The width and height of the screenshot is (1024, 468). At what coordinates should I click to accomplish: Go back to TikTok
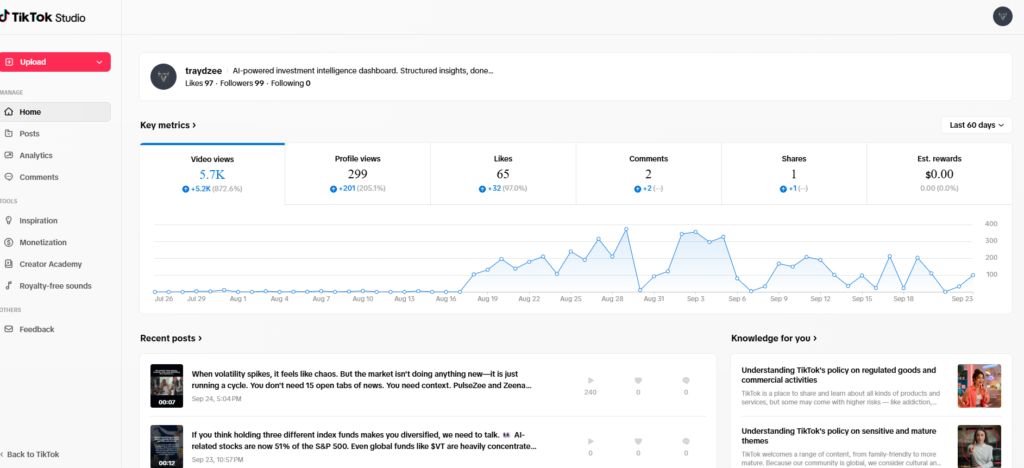pyautogui.click(x=31, y=454)
